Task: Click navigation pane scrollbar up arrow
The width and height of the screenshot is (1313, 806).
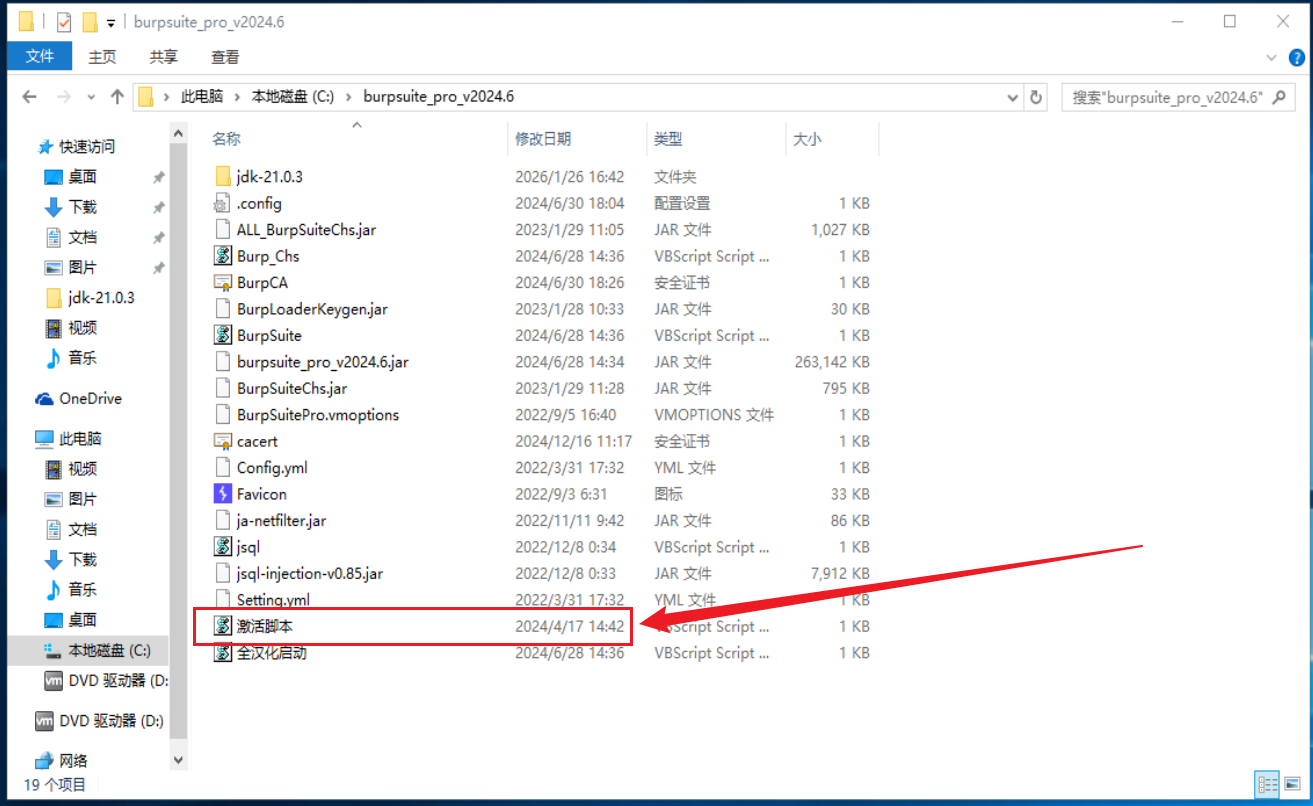Action: click(179, 132)
